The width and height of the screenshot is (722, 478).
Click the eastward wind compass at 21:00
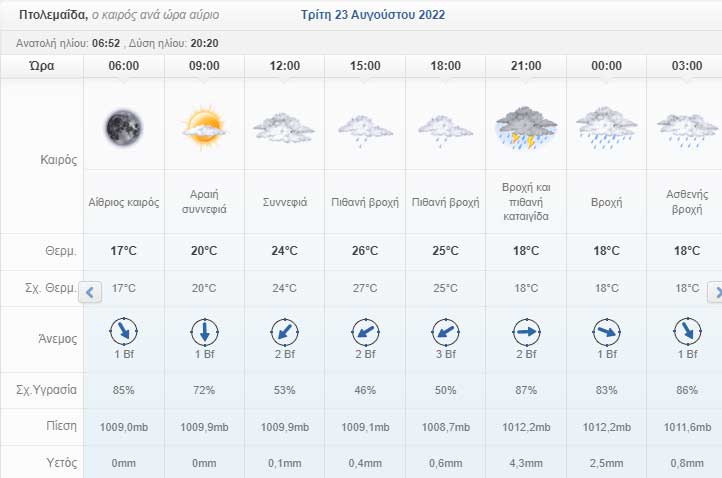coord(526,332)
